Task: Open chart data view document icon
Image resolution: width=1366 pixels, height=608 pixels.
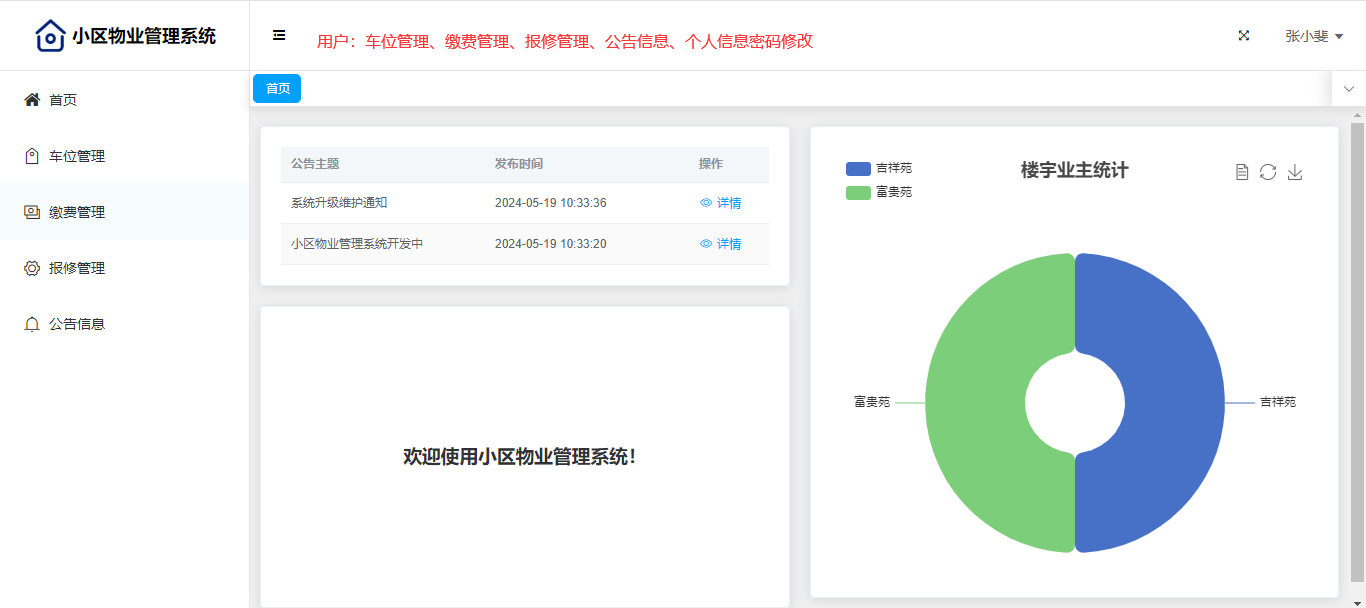Action: (1242, 172)
